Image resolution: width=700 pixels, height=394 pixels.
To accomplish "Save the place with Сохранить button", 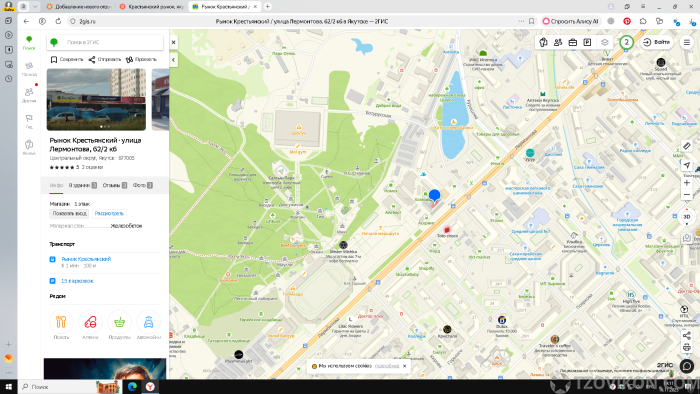I will (x=67, y=59).
